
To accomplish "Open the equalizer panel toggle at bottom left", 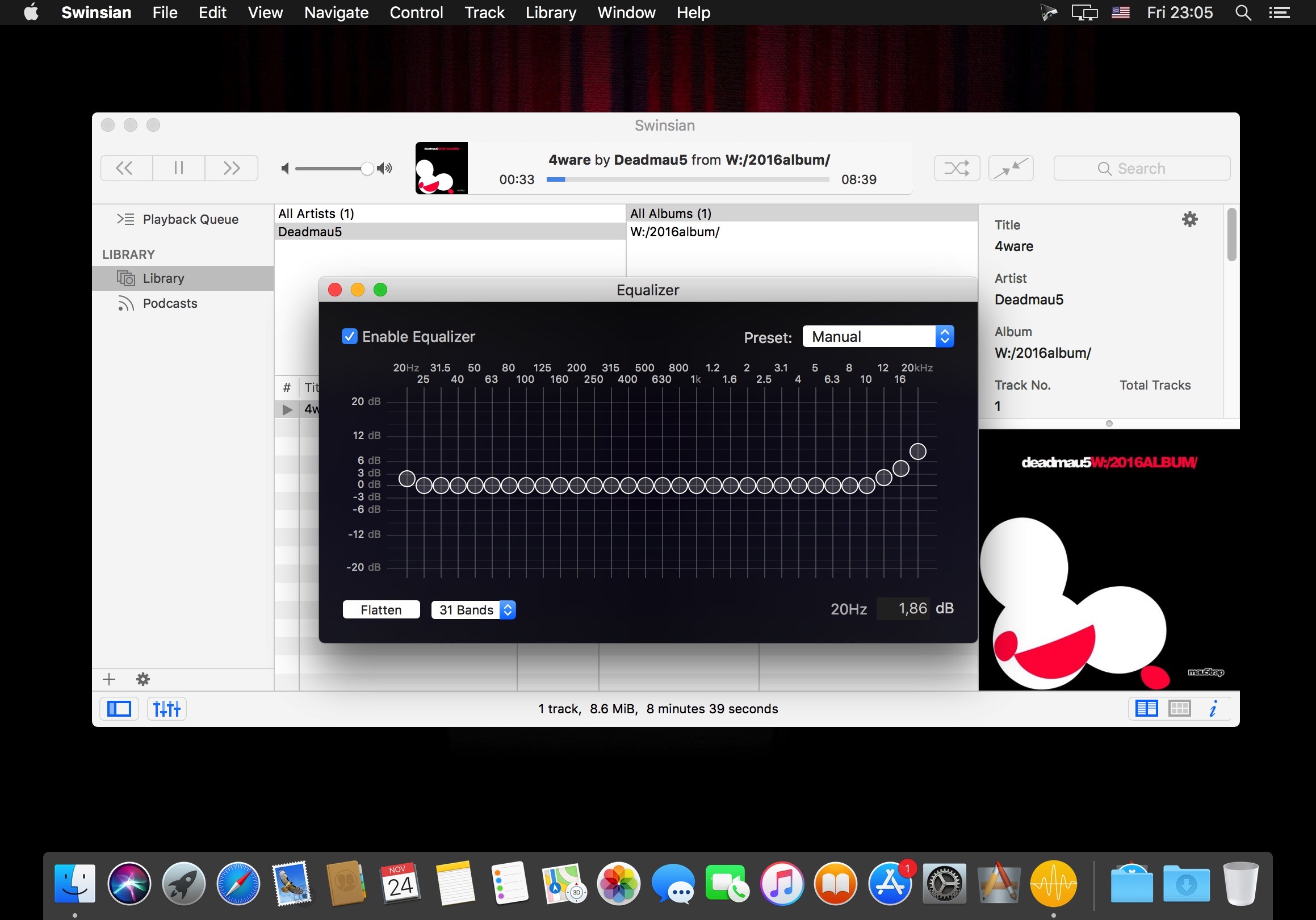I will 166,709.
